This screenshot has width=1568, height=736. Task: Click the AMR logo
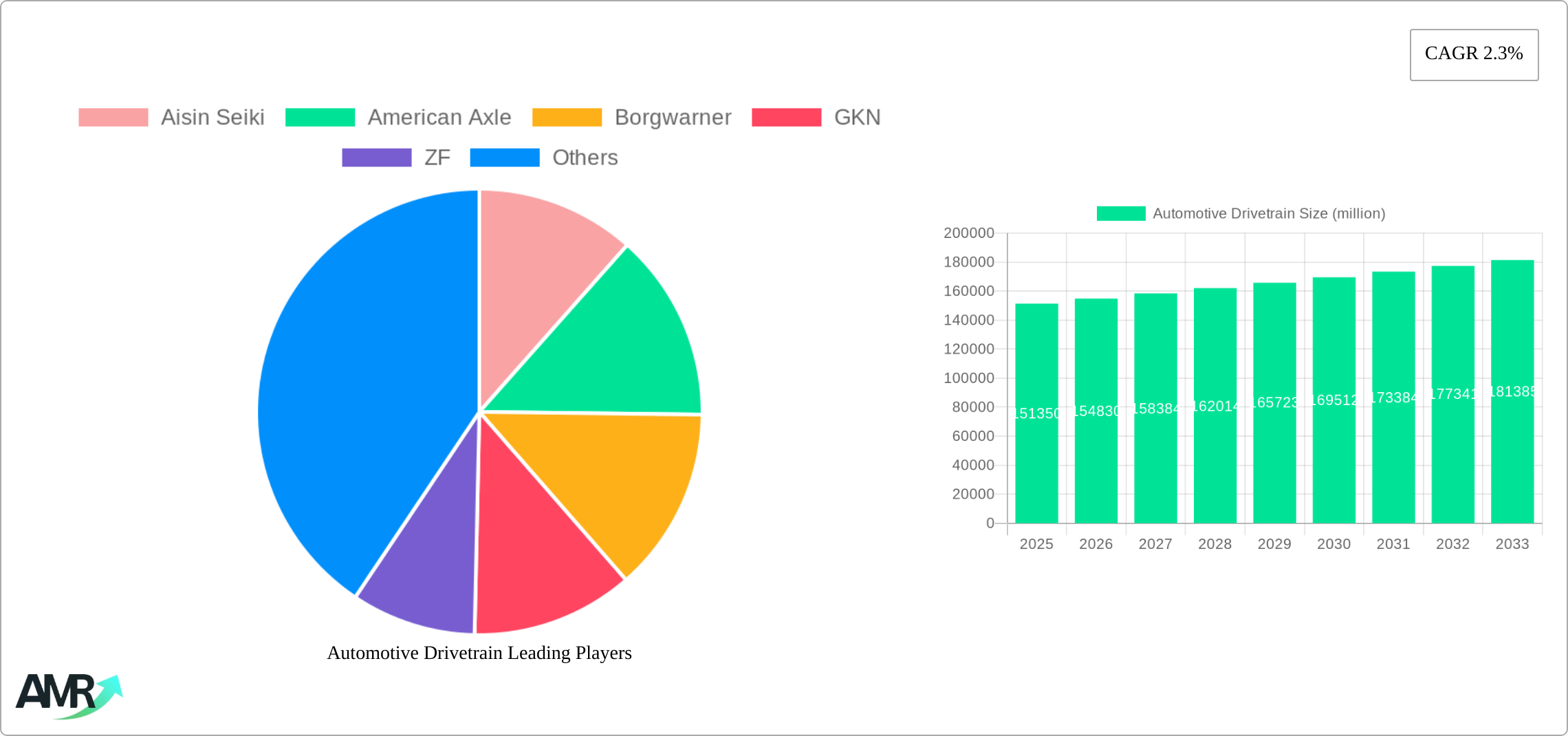(x=69, y=695)
